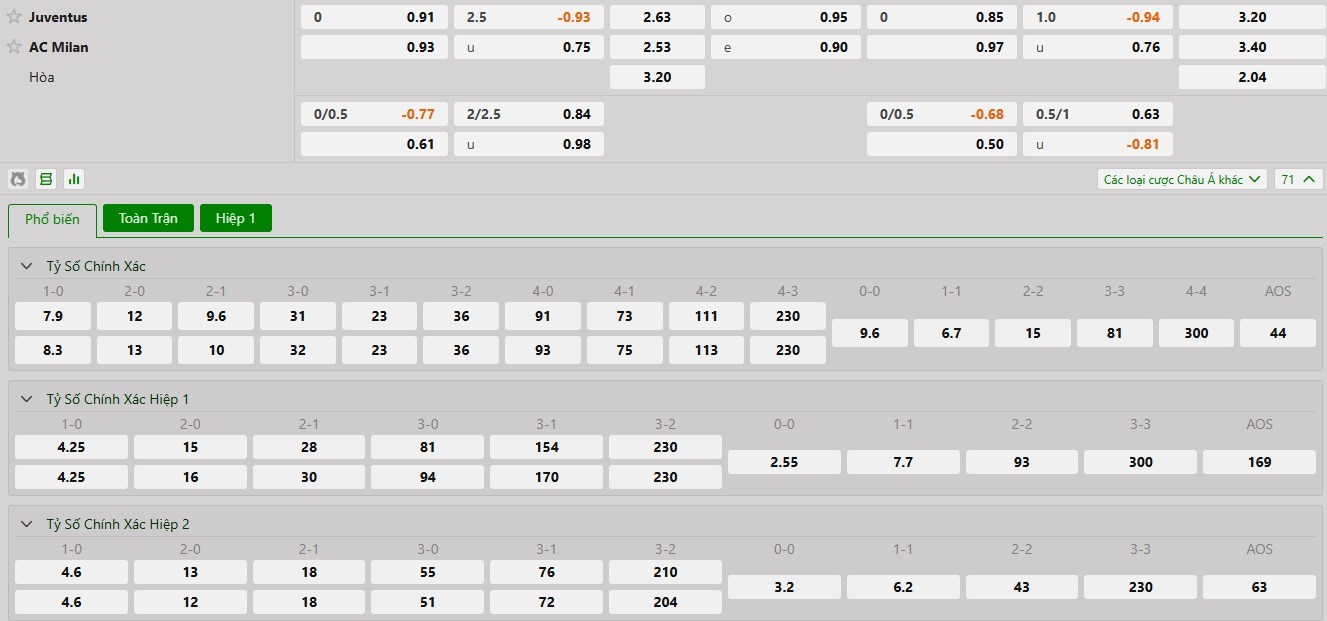Collapse the Tỷ Số Chính Xác section
The height and width of the screenshot is (621, 1327).
27,266
